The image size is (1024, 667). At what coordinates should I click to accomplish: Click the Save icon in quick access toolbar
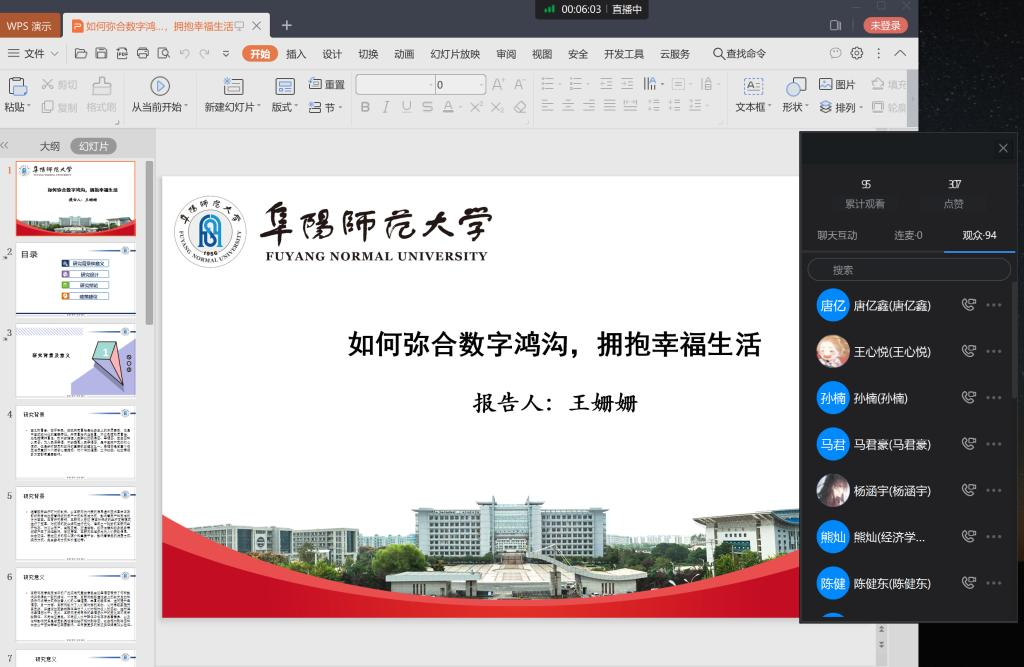99,54
